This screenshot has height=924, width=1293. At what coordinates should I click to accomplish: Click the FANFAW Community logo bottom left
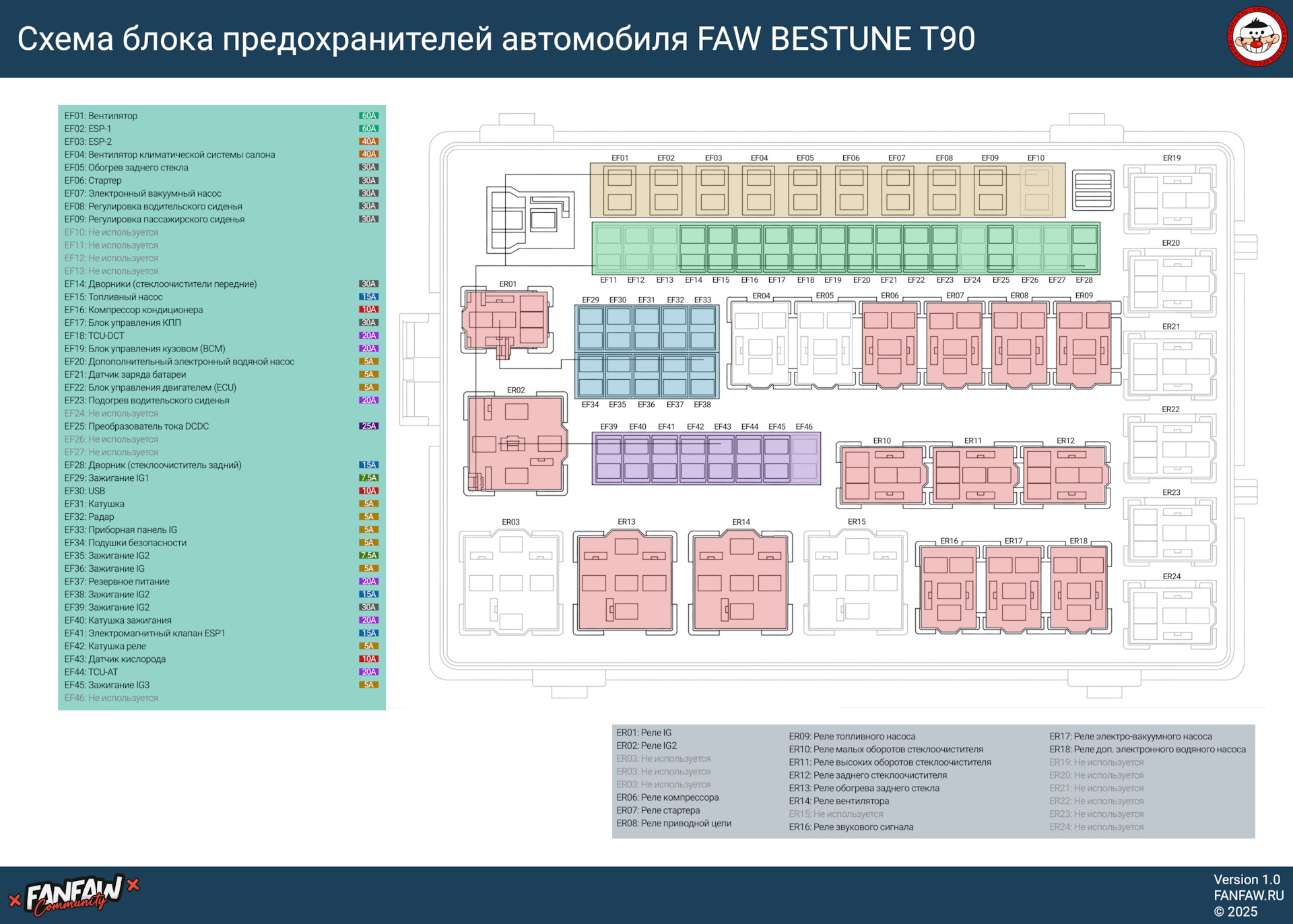coord(74,894)
